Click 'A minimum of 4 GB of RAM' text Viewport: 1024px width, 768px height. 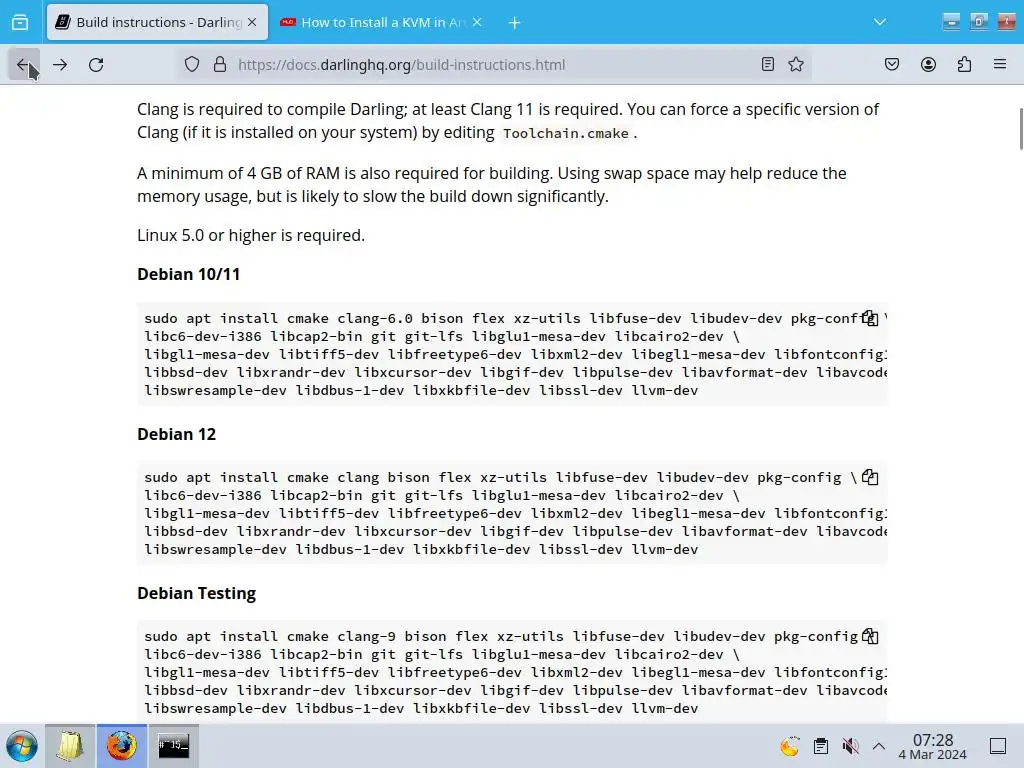coord(238,173)
